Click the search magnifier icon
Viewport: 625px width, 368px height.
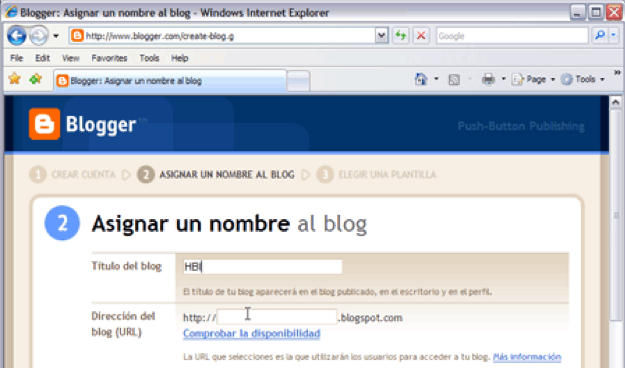[x=600, y=35]
